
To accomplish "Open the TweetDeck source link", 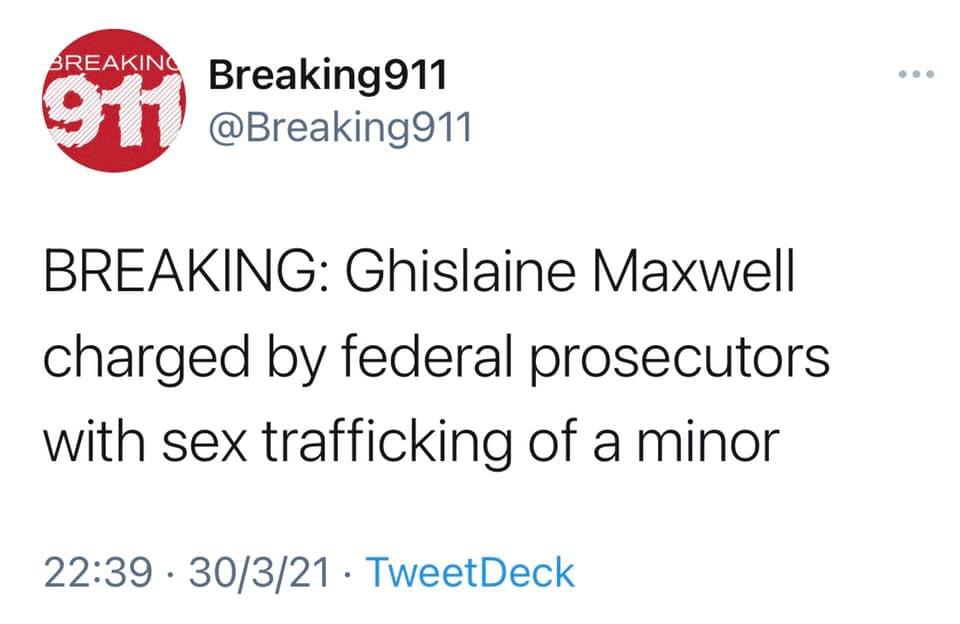I will [471, 573].
